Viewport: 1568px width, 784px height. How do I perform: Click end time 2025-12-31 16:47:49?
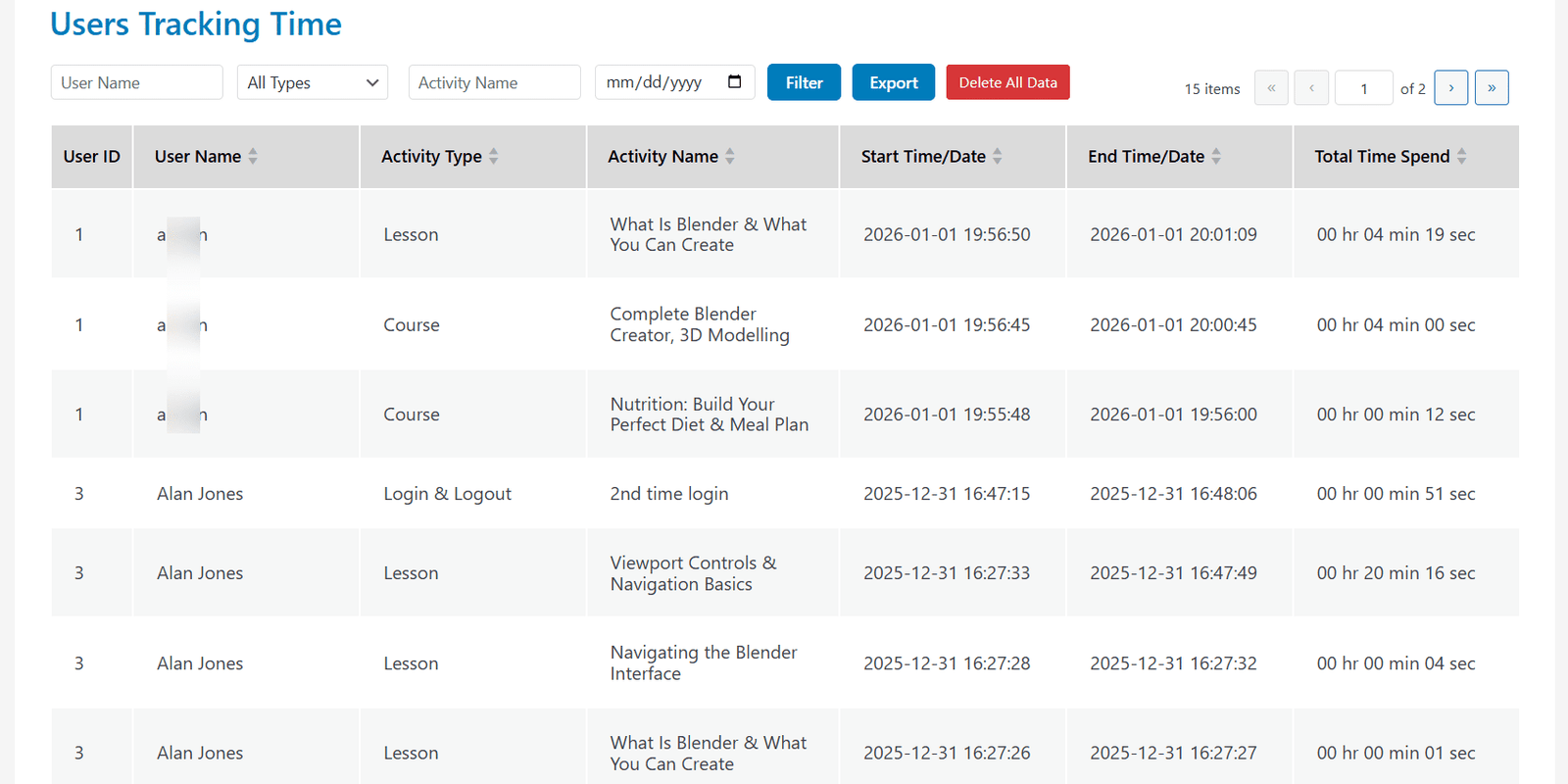(1173, 573)
